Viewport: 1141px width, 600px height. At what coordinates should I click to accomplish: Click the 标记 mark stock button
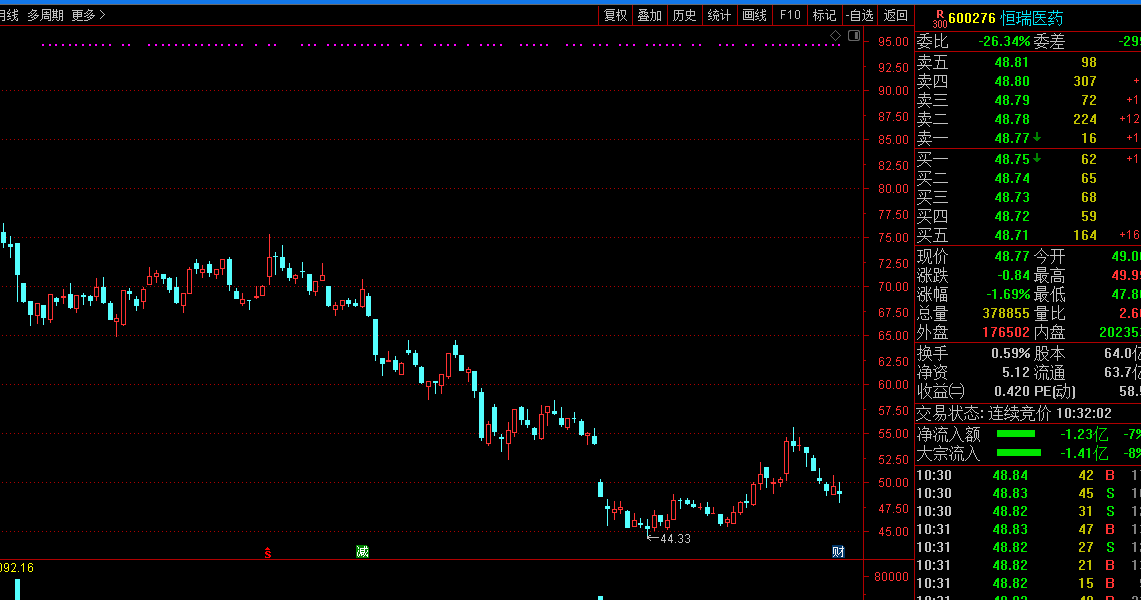(824, 15)
